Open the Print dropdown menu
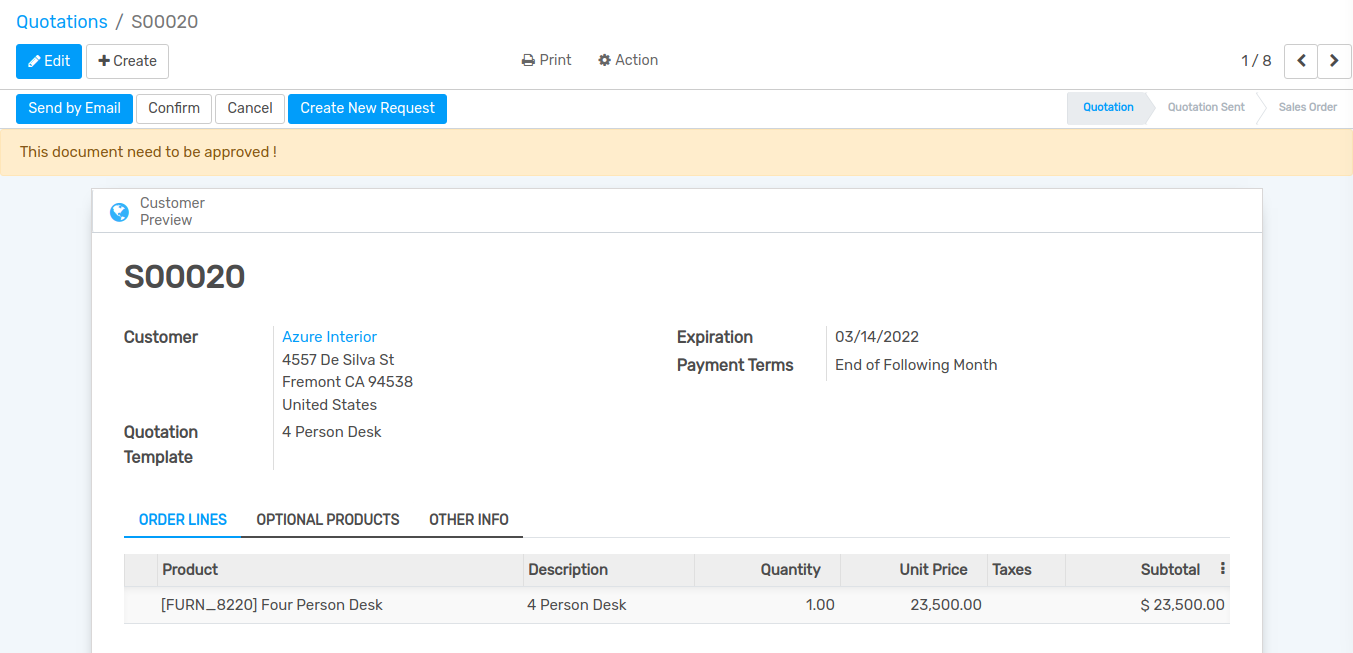Viewport: 1353px width, 653px height. (546, 60)
